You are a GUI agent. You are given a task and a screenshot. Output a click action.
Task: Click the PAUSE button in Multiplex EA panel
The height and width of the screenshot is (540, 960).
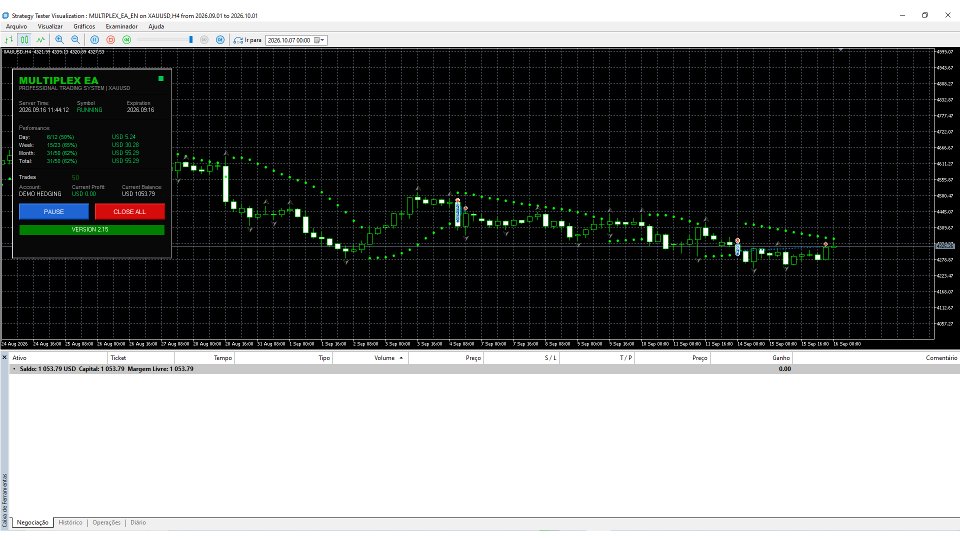pos(54,211)
